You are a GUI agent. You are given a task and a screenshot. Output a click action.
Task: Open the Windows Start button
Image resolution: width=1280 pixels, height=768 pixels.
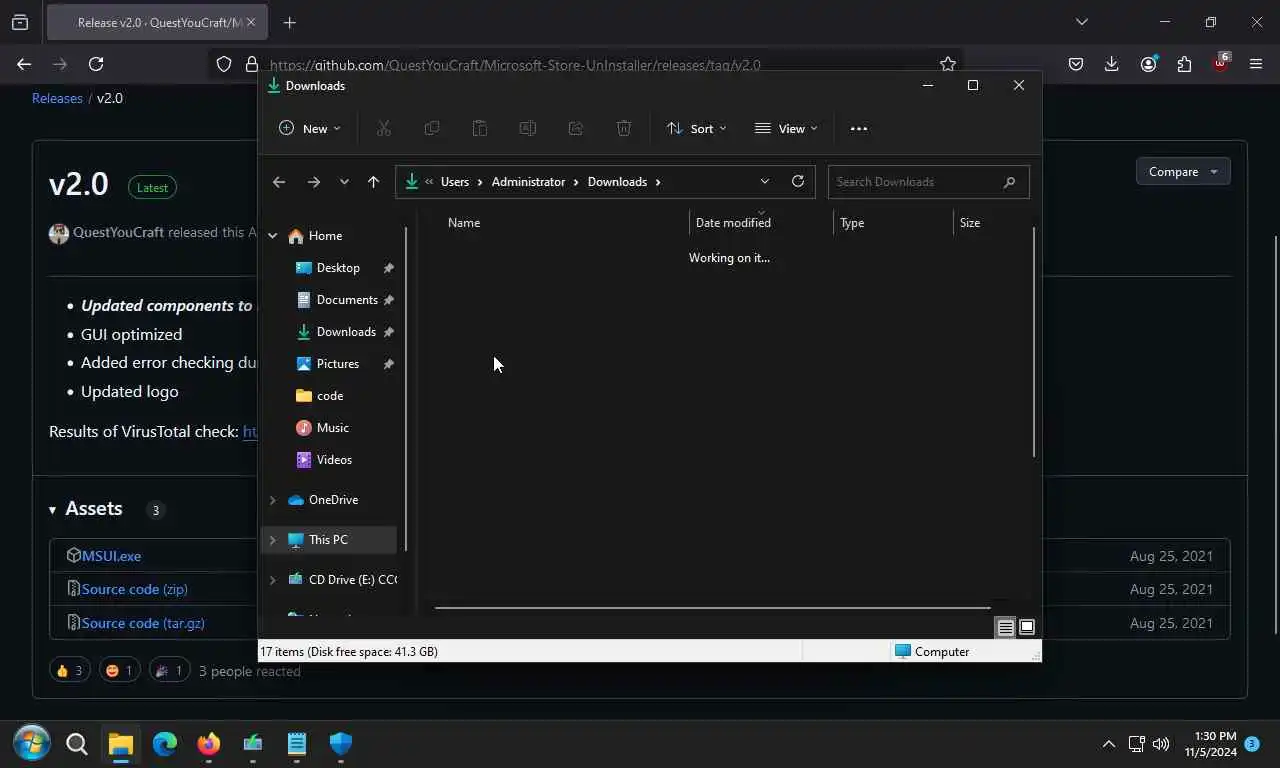coord(32,744)
